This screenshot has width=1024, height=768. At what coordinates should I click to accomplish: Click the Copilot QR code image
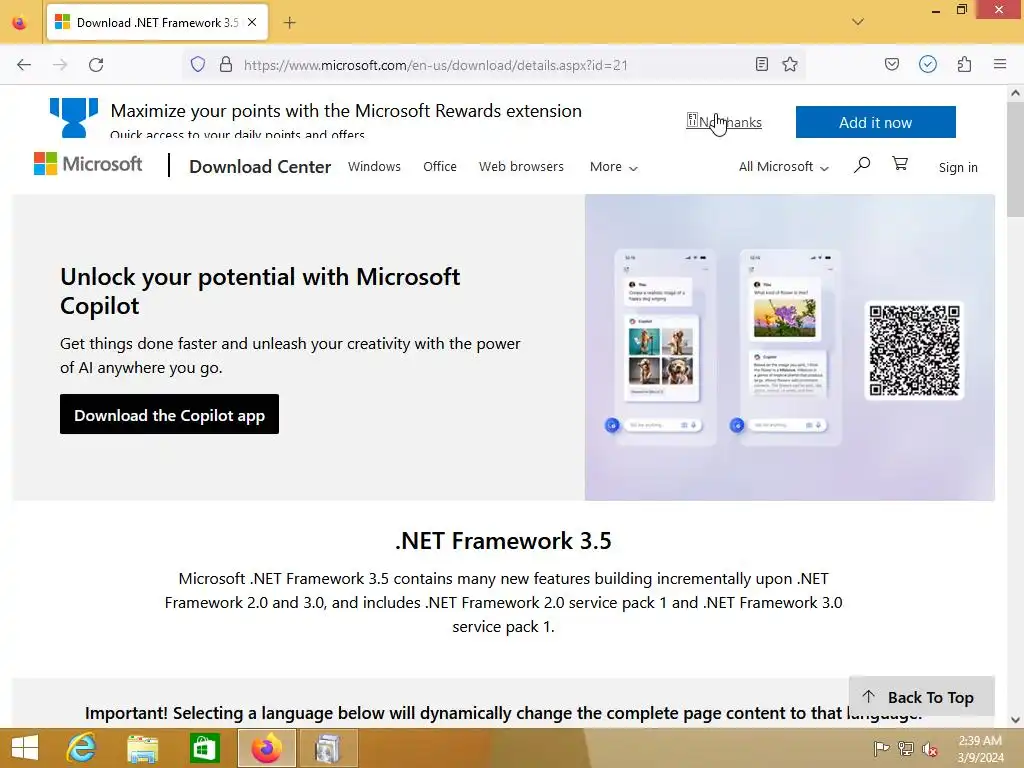(914, 351)
